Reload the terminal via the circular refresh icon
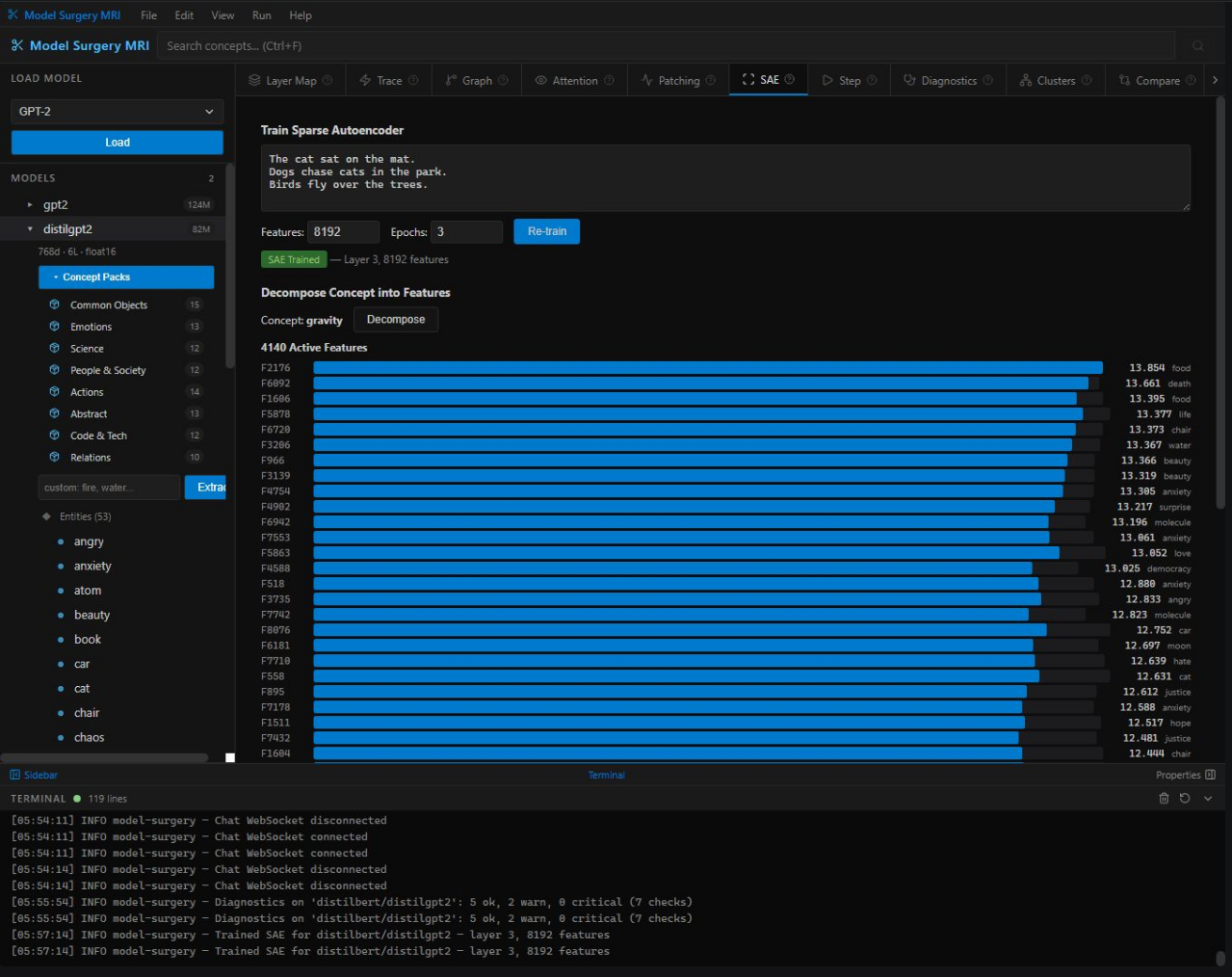This screenshot has height=977, width=1232. [x=1184, y=798]
